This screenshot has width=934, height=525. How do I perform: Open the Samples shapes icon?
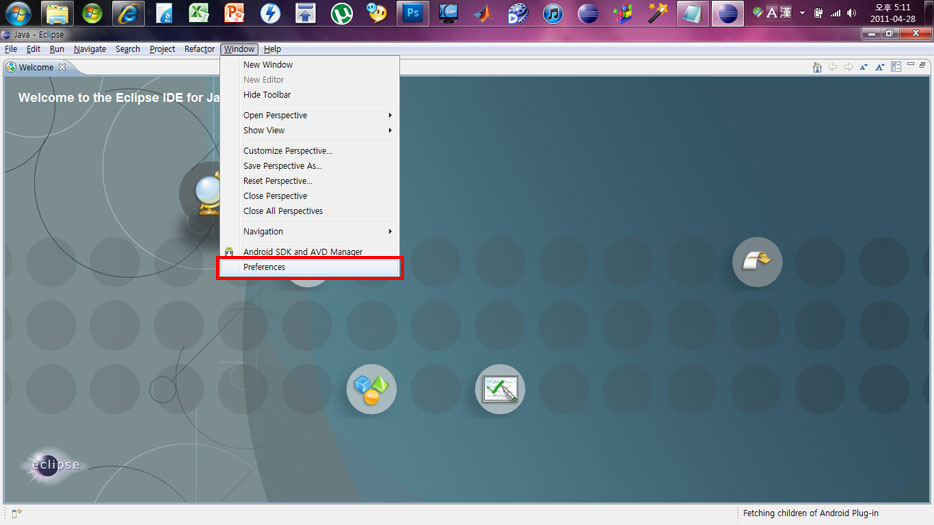pyautogui.click(x=371, y=389)
